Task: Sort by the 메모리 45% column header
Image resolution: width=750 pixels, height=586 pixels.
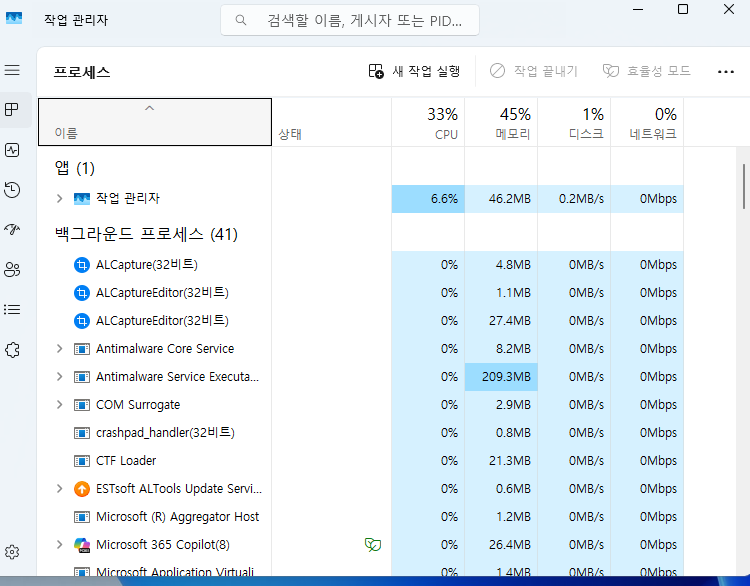Action: 501,122
